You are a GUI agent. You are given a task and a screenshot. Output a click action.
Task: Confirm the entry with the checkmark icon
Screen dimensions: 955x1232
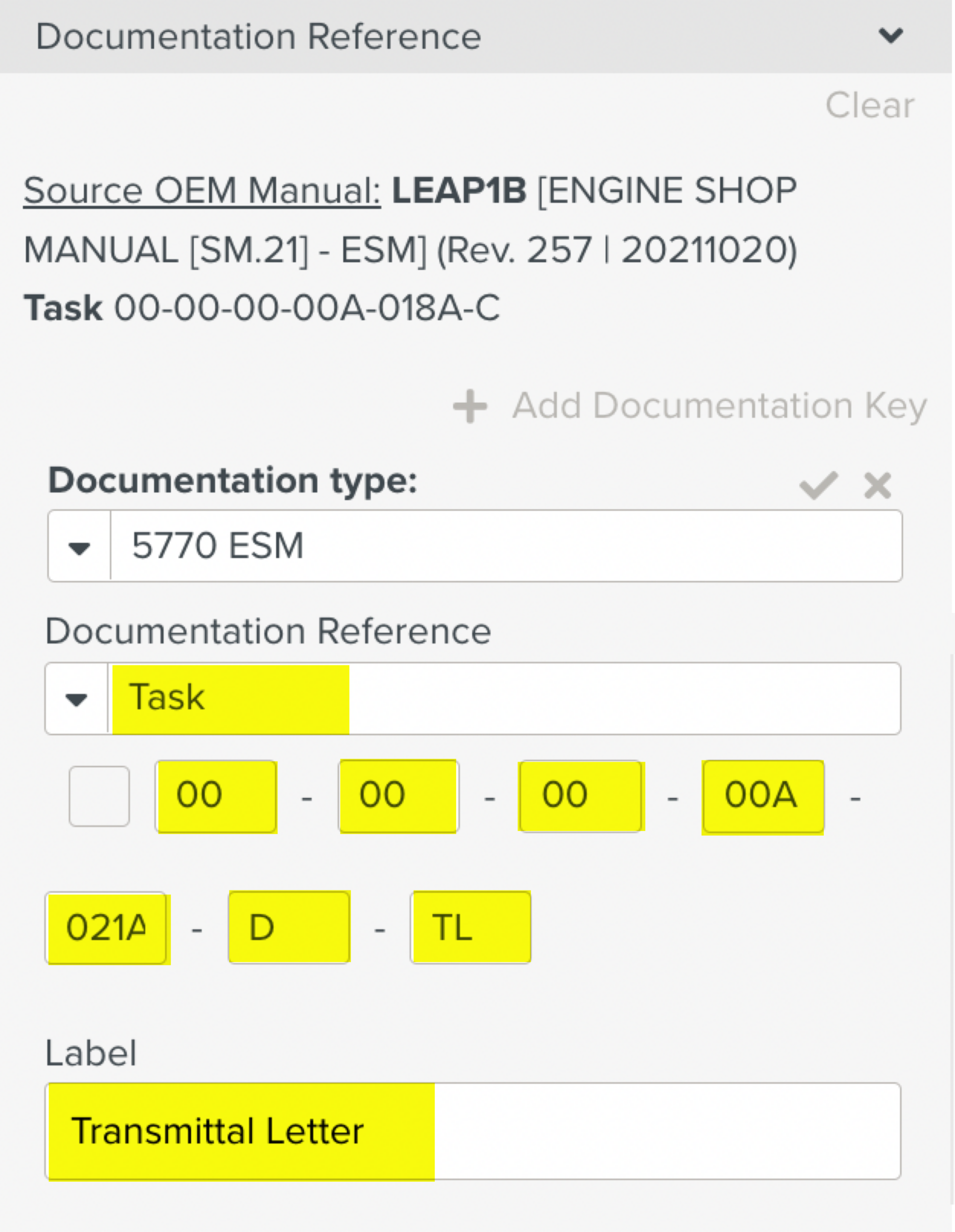point(818,485)
